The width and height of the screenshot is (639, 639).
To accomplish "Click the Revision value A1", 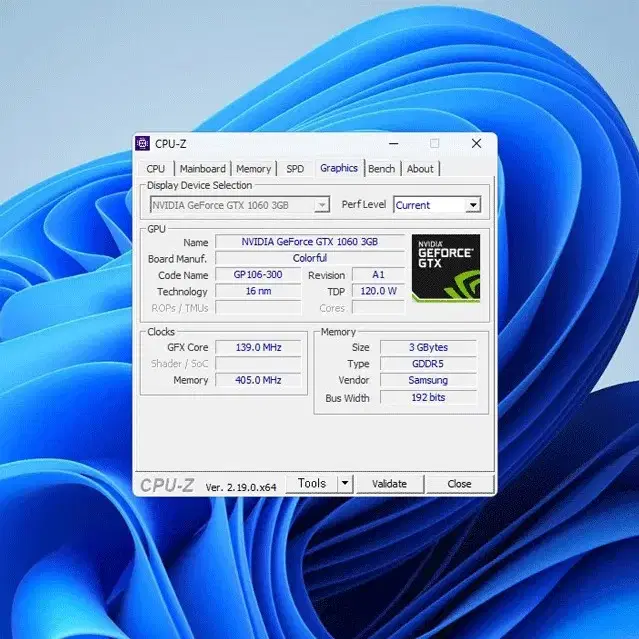I will (378, 274).
